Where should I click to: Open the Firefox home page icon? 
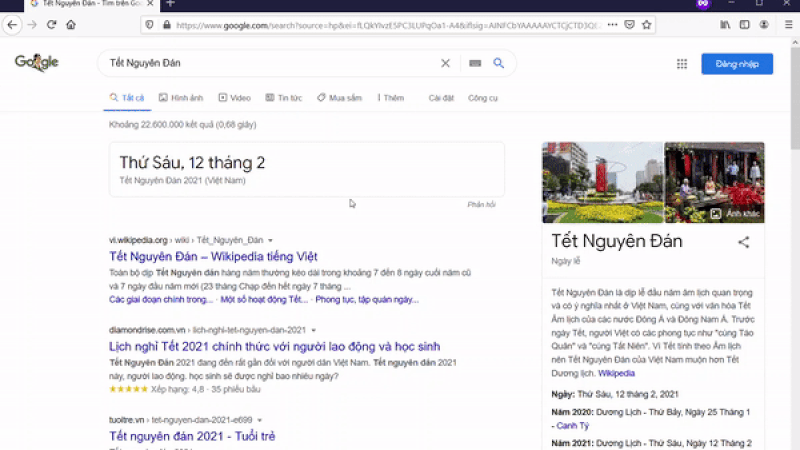click(x=71, y=24)
